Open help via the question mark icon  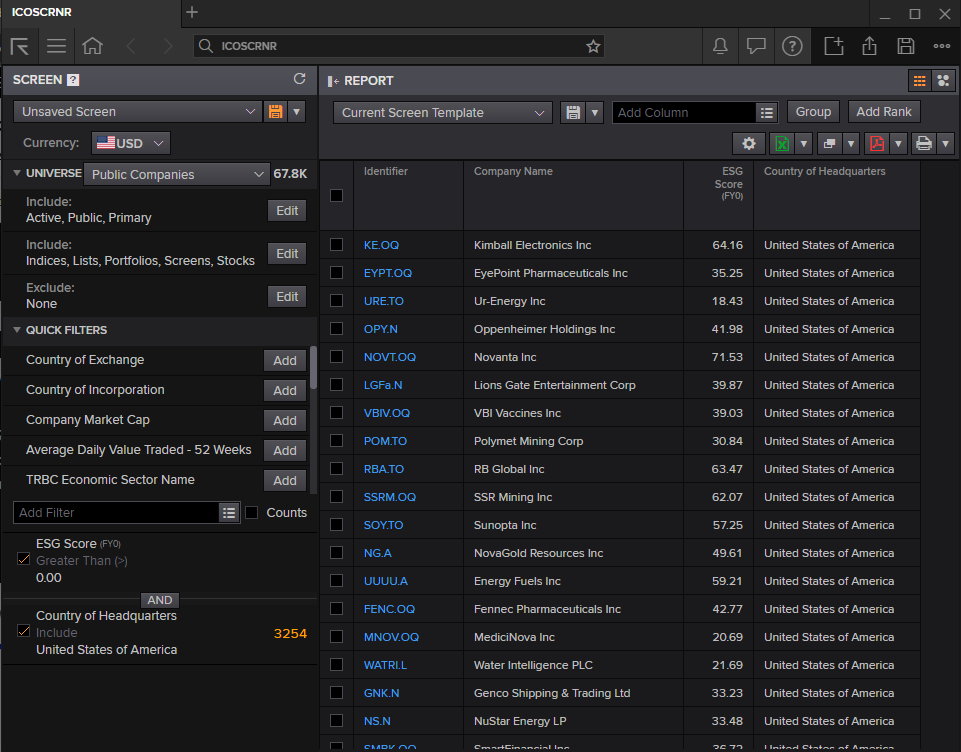point(793,46)
